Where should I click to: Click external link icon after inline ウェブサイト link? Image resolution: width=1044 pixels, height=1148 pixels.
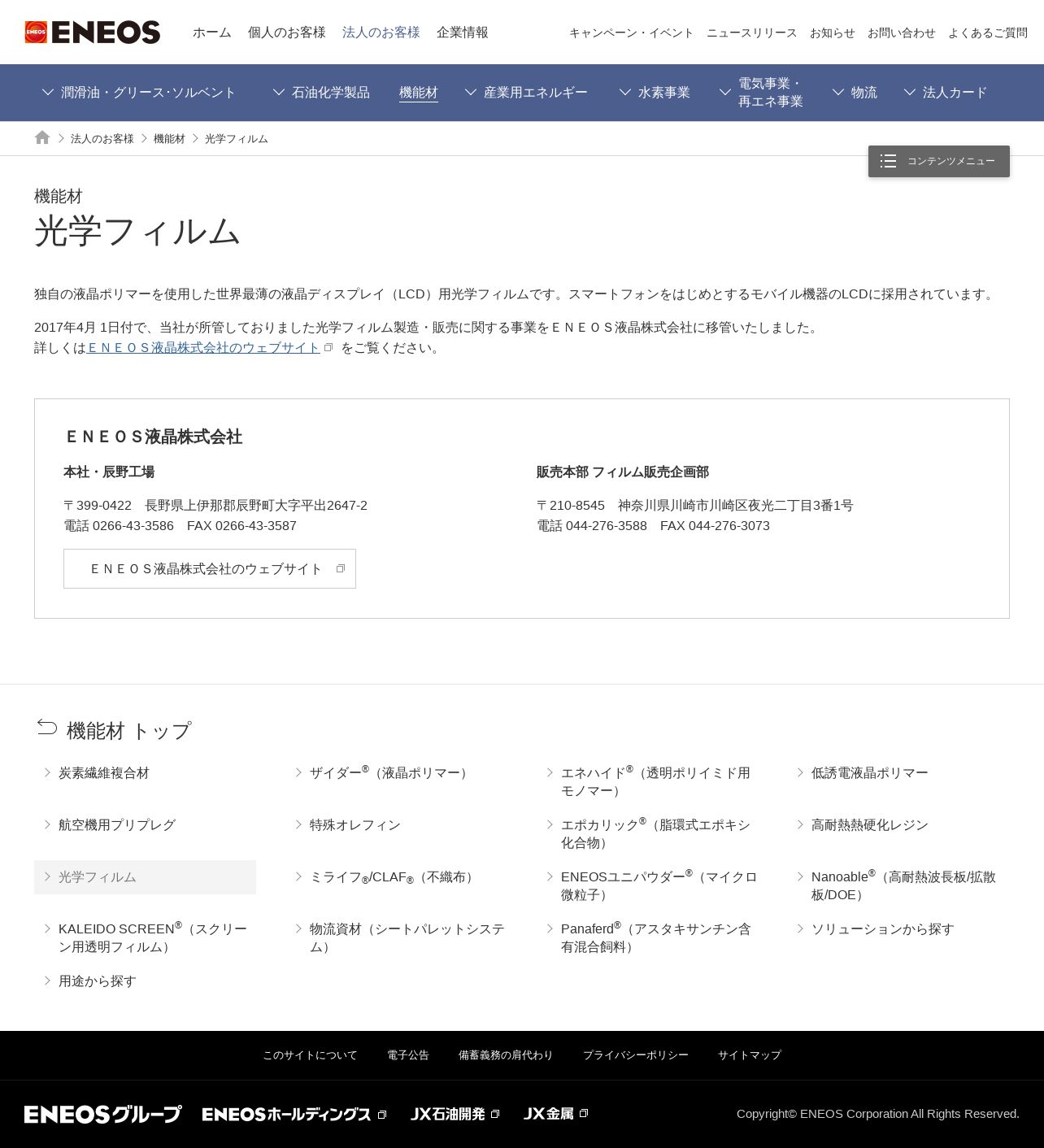coord(328,347)
